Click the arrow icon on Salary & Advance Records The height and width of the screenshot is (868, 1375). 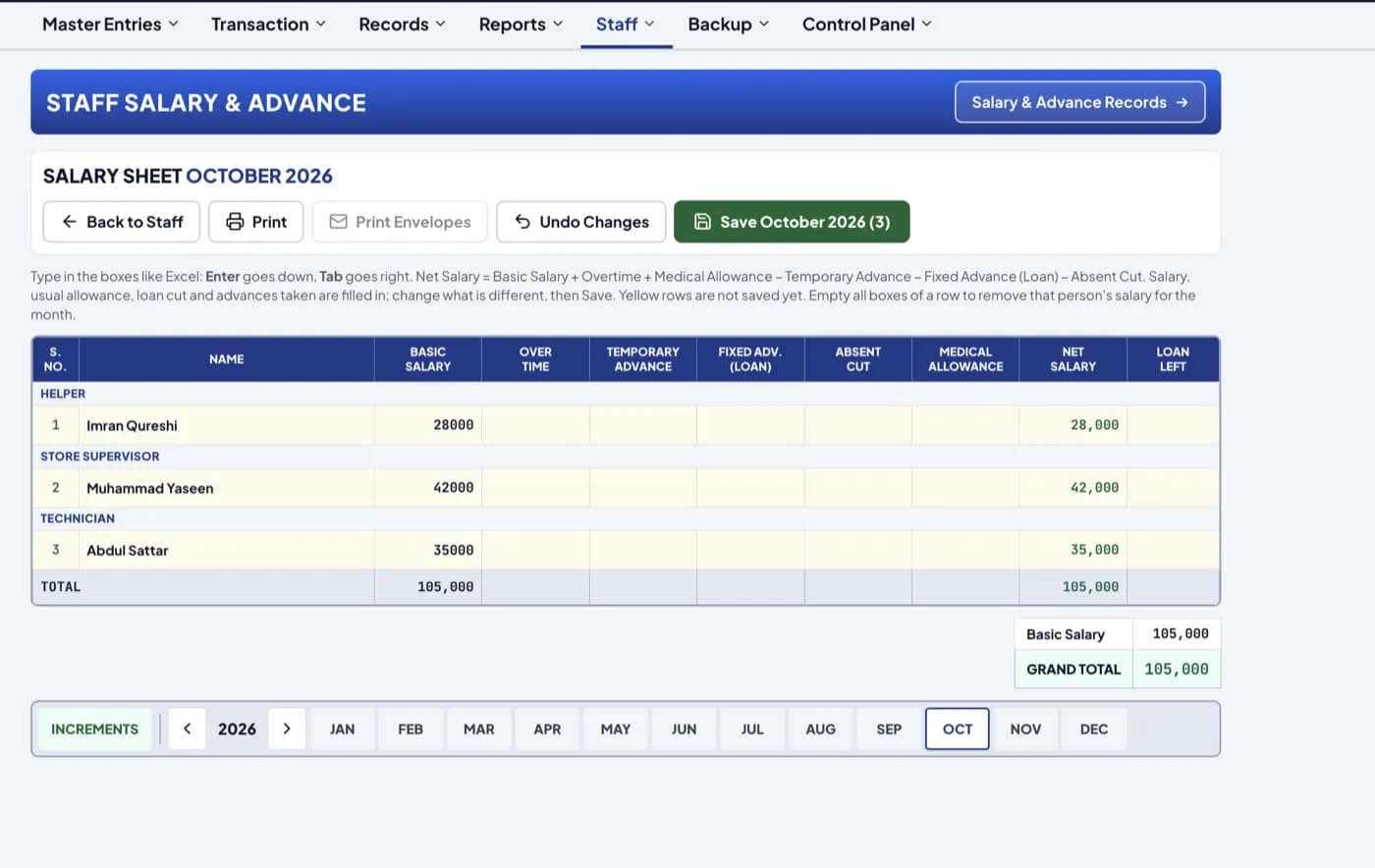pos(1182,102)
